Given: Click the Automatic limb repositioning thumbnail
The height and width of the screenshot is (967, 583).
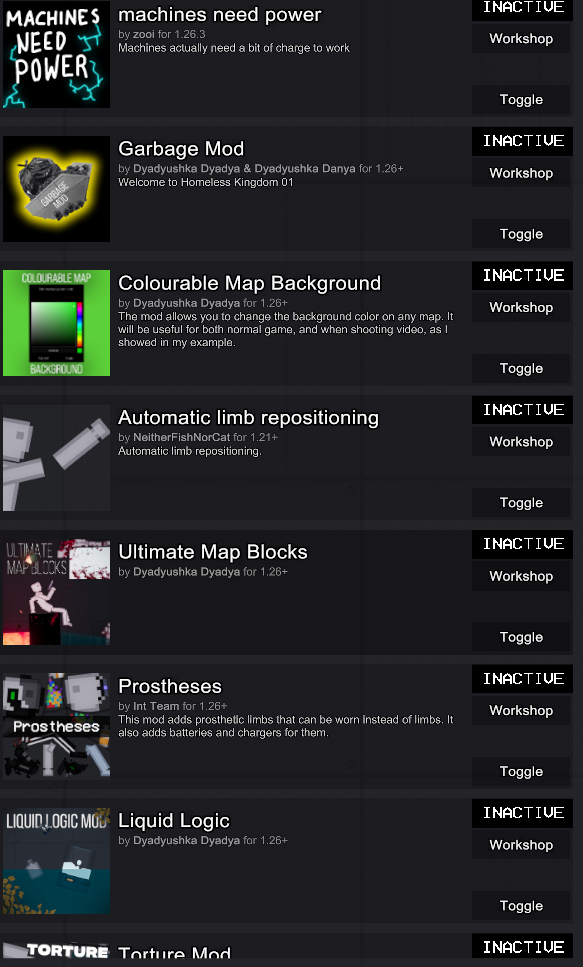Looking at the screenshot, I should click(x=56, y=457).
